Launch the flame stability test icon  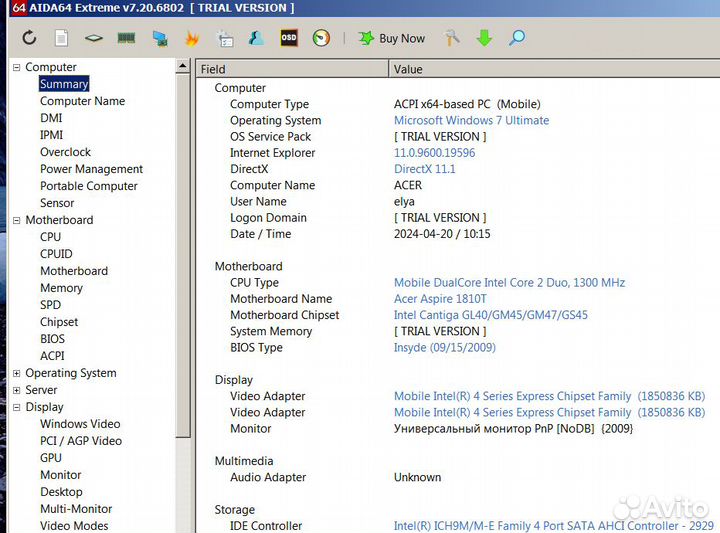pyautogui.click(x=192, y=39)
